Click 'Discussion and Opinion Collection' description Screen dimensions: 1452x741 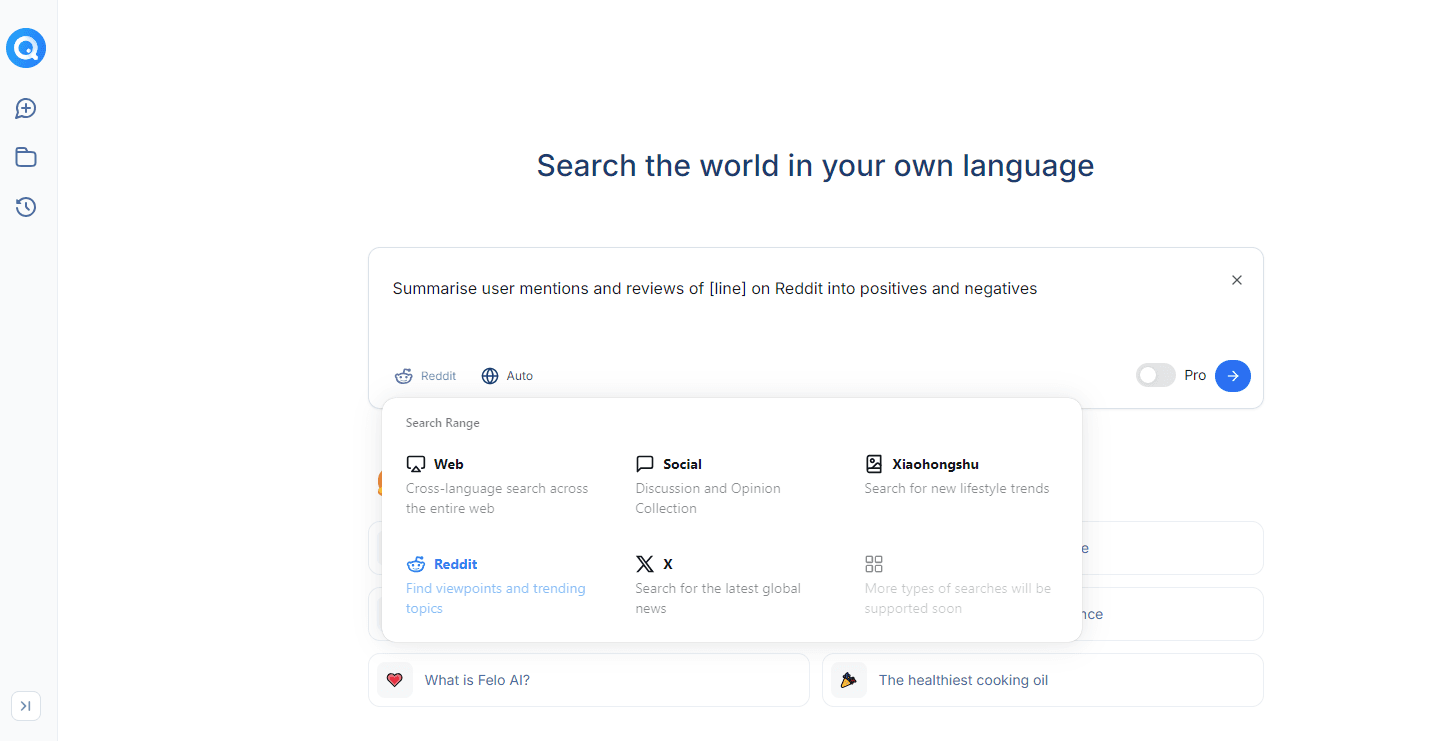[x=708, y=498]
